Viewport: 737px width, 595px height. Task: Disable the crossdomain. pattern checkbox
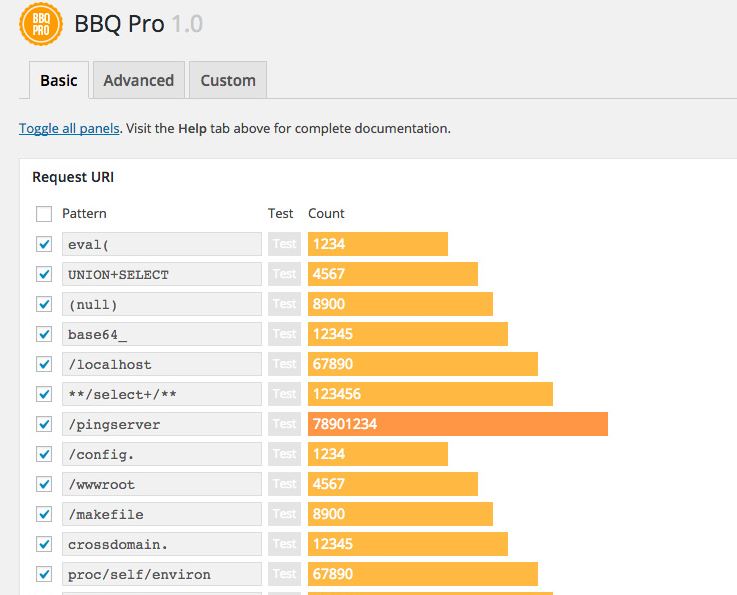[44, 544]
